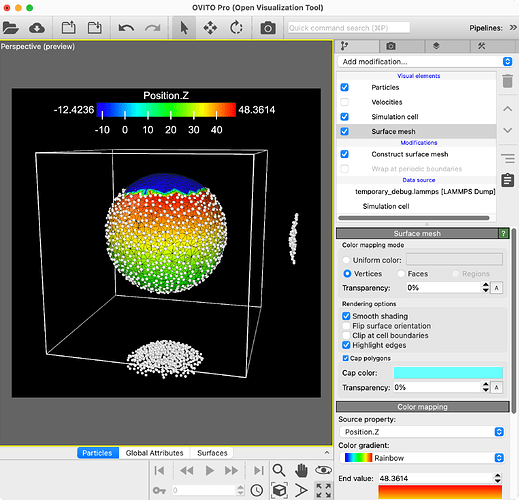Click the render camera icon in toolbar
This screenshot has width=519, height=500.
pos(268,28)
